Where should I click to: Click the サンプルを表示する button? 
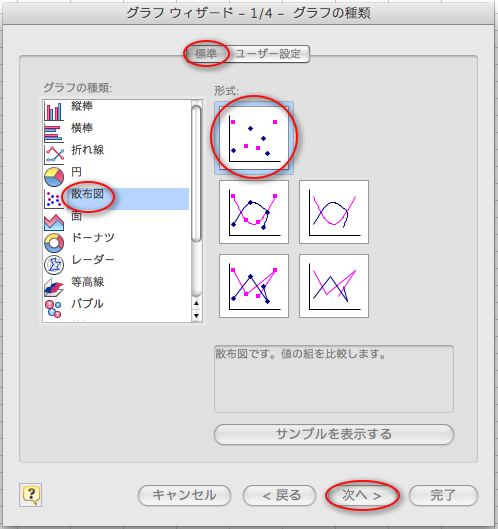[x=334, y=434]
